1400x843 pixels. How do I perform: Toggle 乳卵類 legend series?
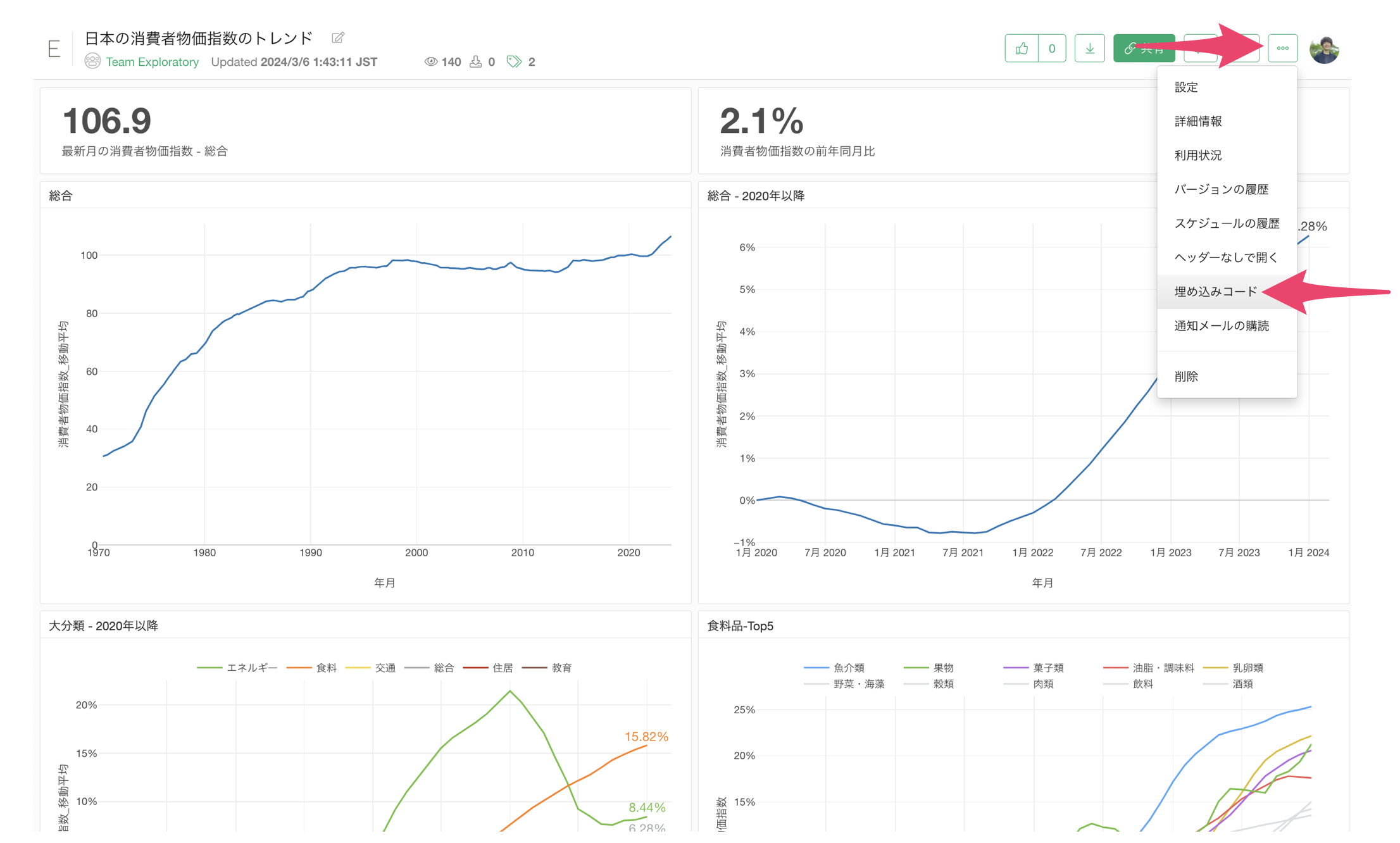[1233, 668]
